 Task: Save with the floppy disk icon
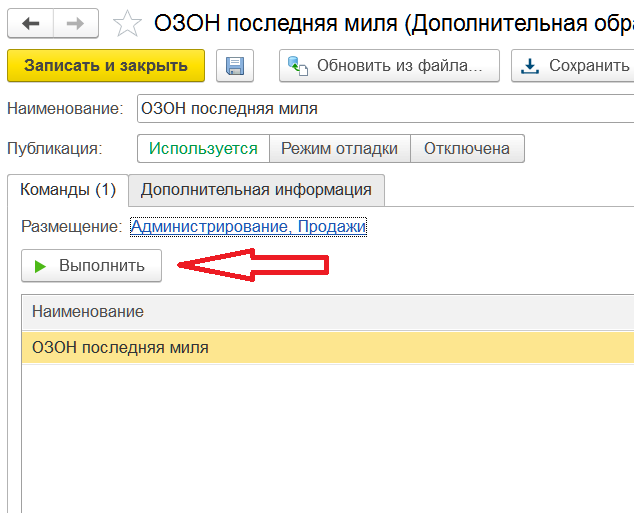[x=235, y=66]
